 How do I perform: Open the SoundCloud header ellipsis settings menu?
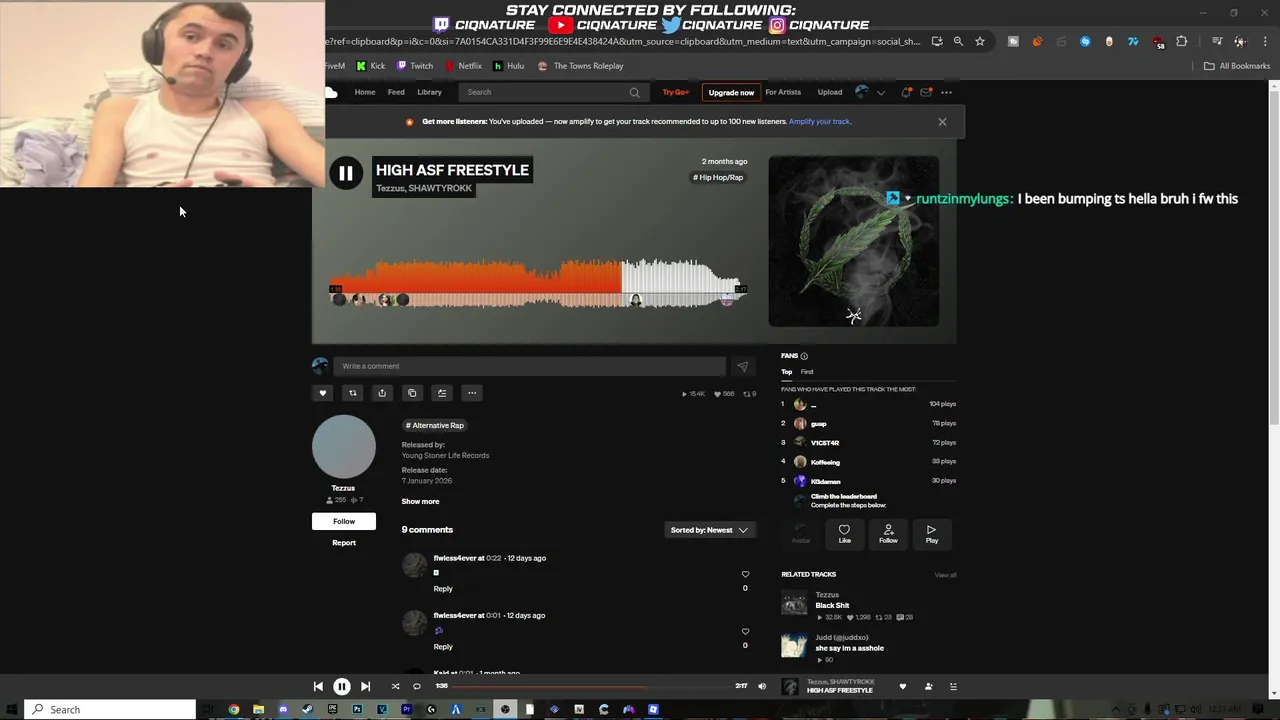click(x=946, y=92)
